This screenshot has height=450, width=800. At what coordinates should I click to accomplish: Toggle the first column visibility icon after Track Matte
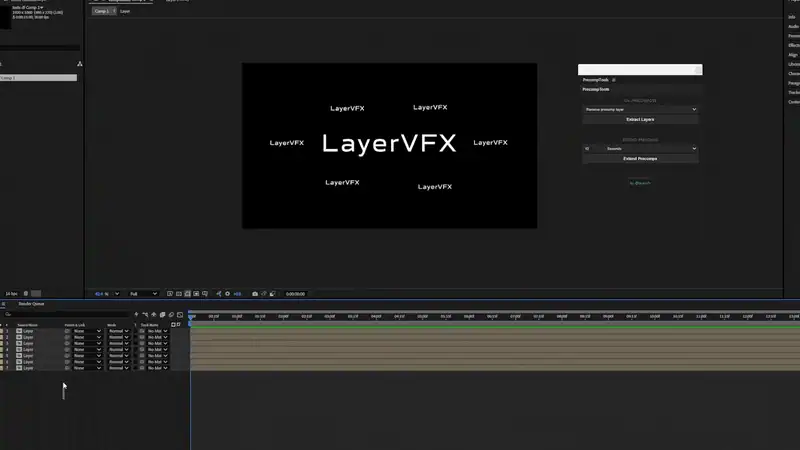point(173,324)
